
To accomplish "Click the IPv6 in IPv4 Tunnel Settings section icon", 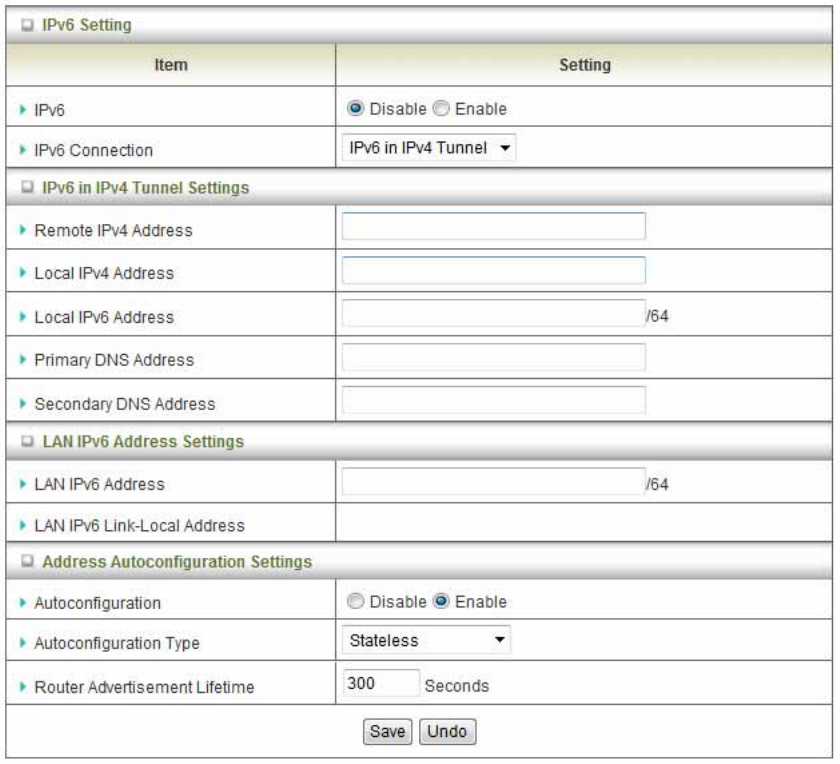I will (x=24, y=187).
